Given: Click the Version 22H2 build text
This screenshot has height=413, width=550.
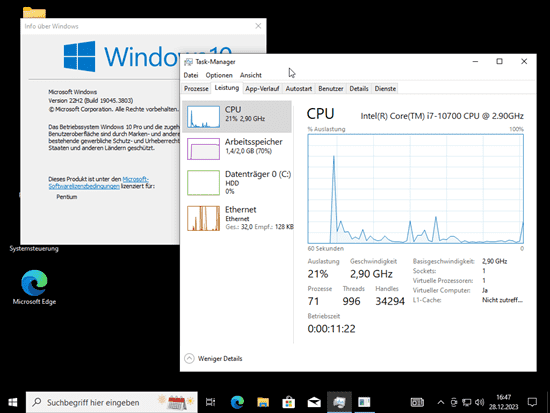Looking at the screenshot, I should tap(90, 101).
